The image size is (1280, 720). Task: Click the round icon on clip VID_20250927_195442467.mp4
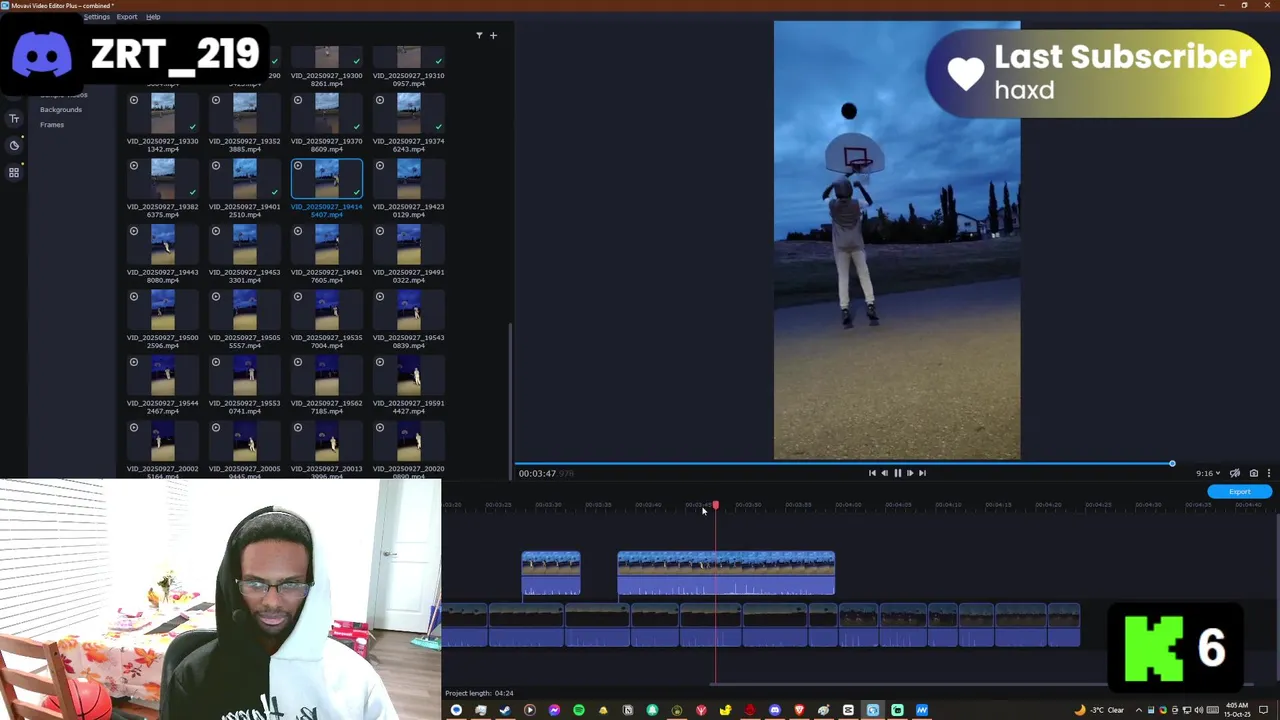click(134, 362)
